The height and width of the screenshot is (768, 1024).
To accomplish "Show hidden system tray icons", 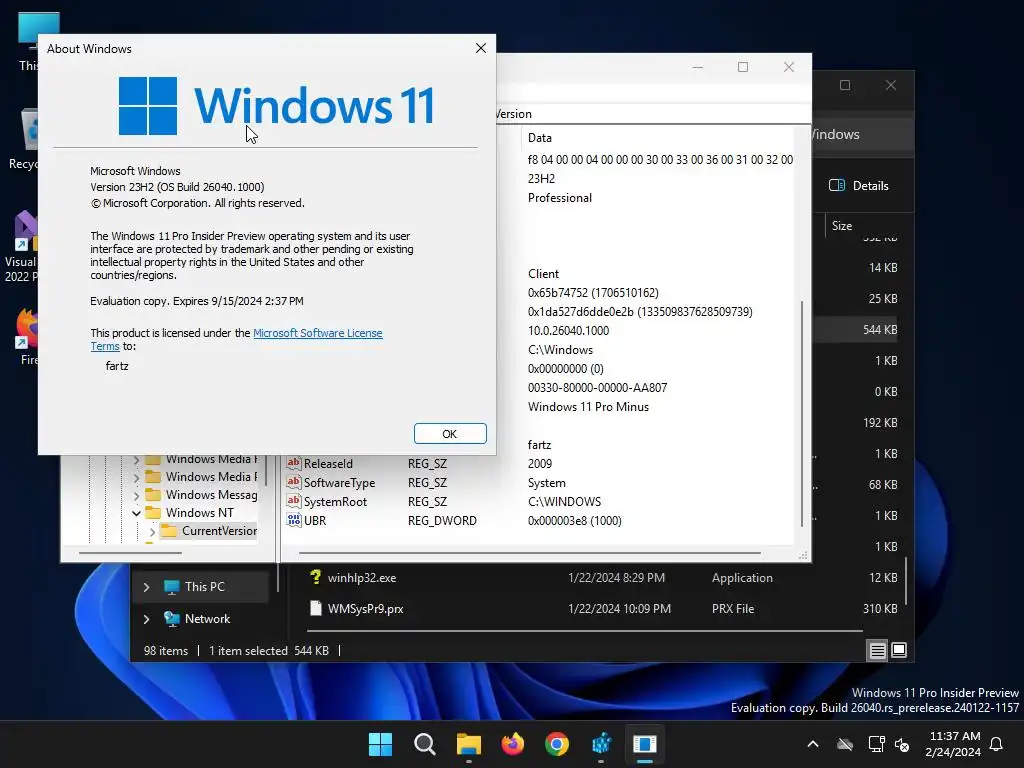I will pos(813,744).
